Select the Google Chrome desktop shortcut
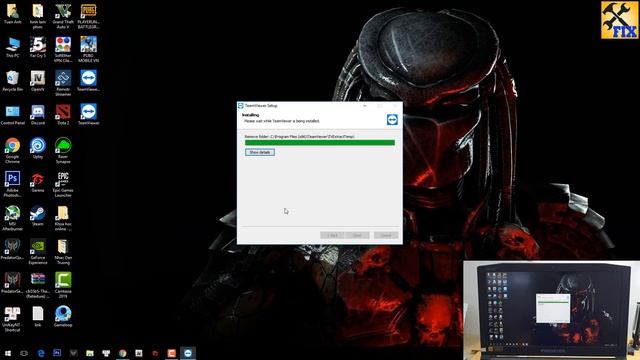 click(x=13, y=151)
